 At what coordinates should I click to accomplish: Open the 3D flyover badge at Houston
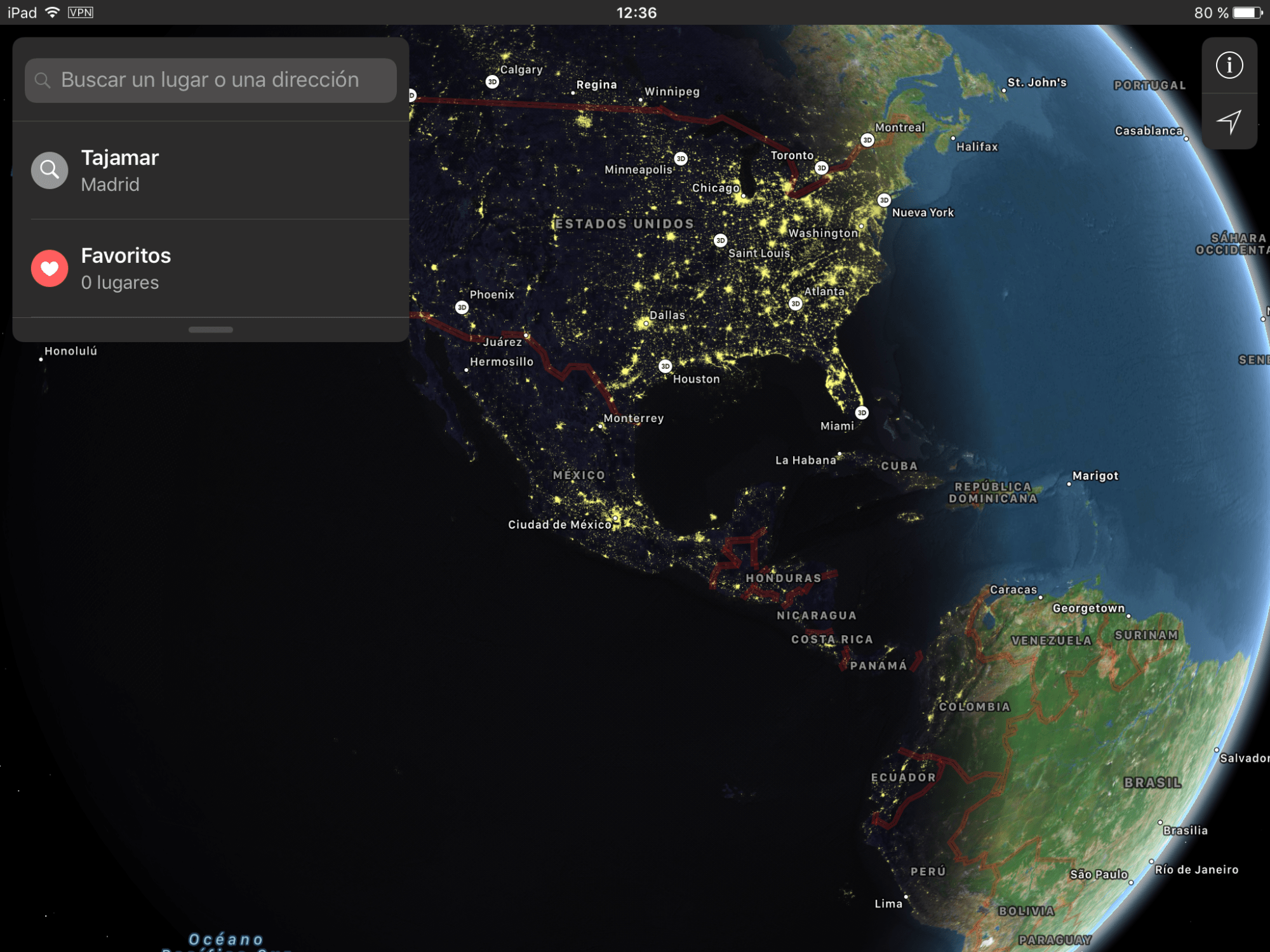(665, 366)
